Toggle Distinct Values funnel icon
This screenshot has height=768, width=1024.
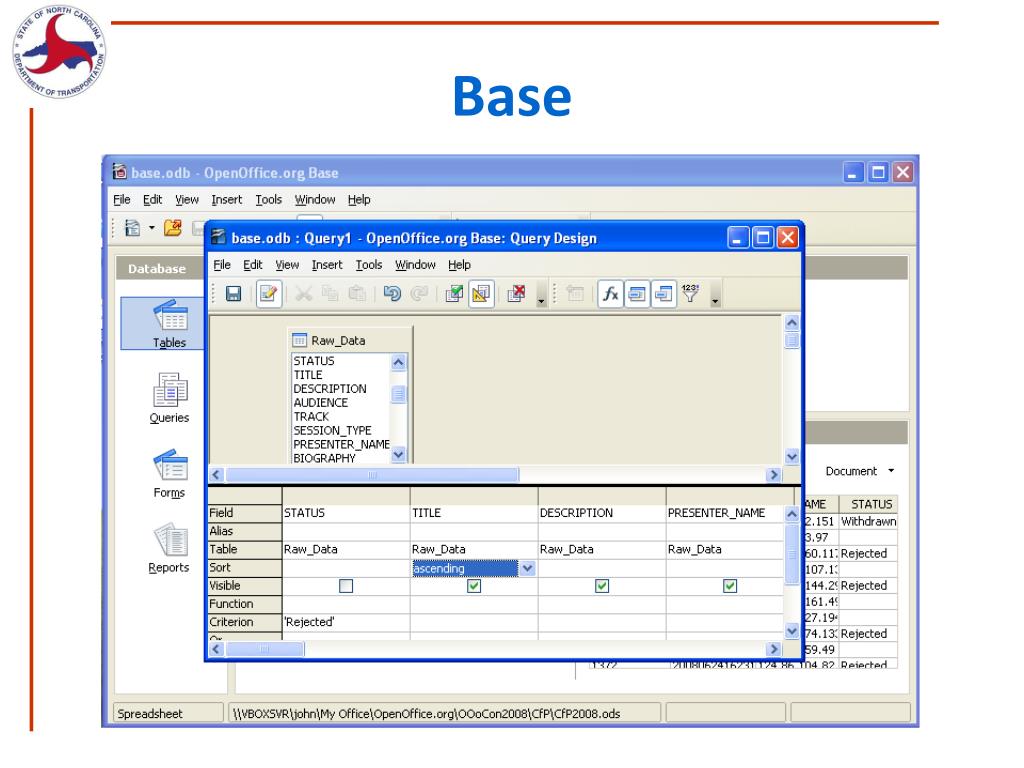point(690,294)
